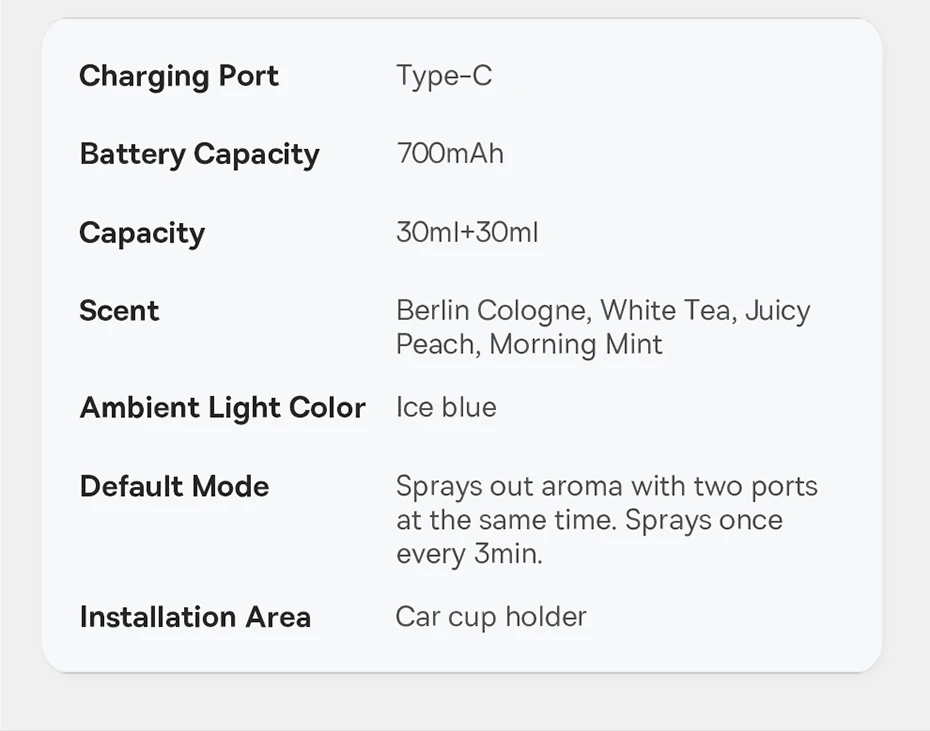Click the Default Mode label

[174, 487]
